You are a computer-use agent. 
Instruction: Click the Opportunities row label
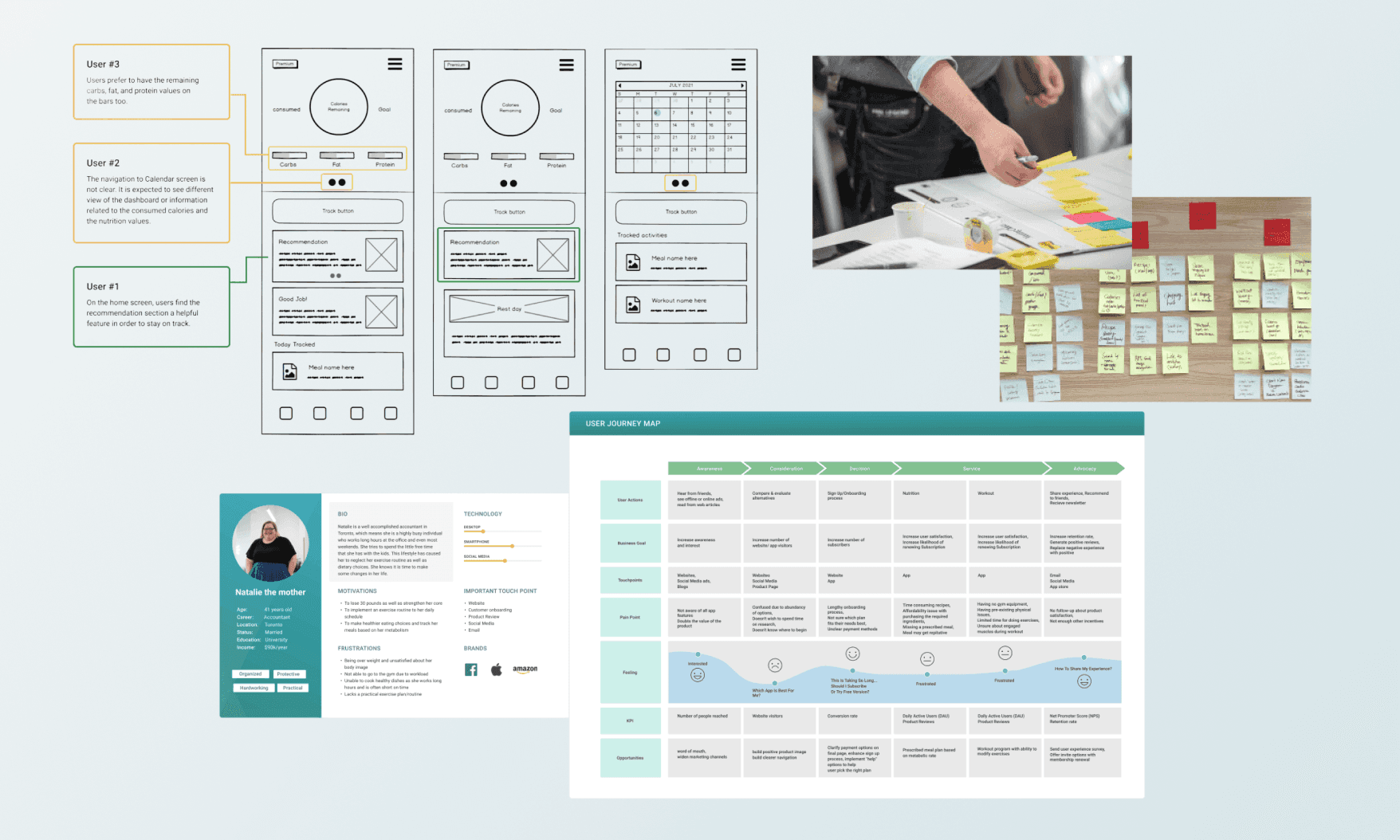pyautogui.click(x=630, y=758)
